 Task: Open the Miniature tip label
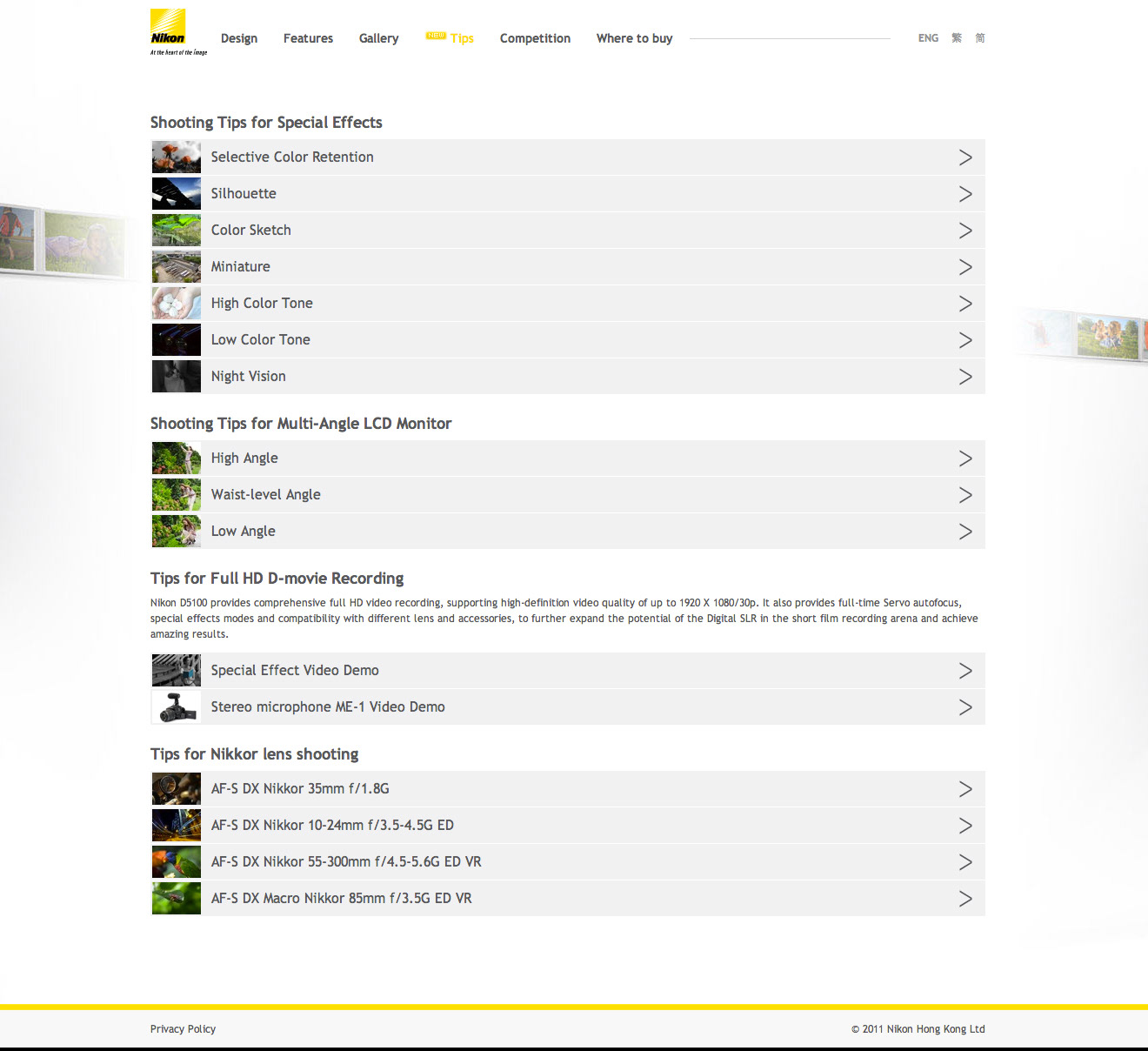click(241, 267)
